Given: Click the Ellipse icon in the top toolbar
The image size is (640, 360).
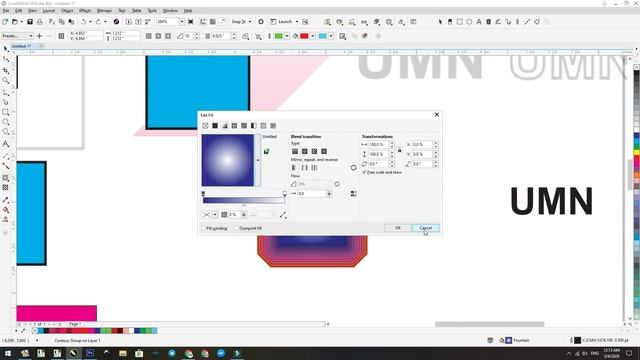Looking at the screenshot, I should (x=469, y=22).
